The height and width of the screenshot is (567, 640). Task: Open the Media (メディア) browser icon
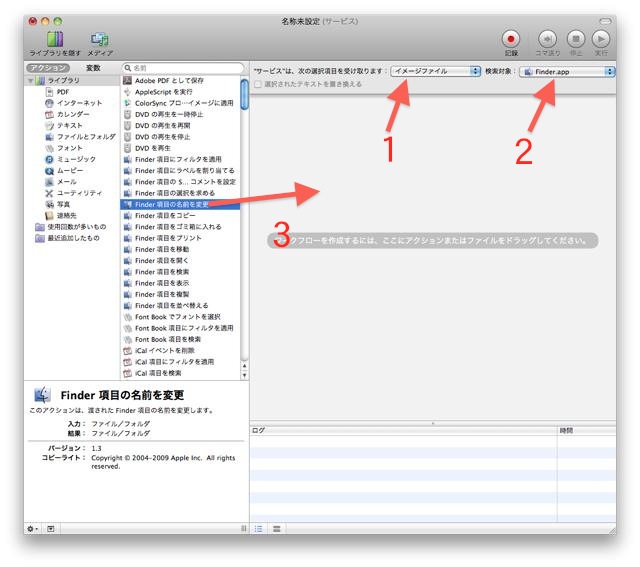99,39
